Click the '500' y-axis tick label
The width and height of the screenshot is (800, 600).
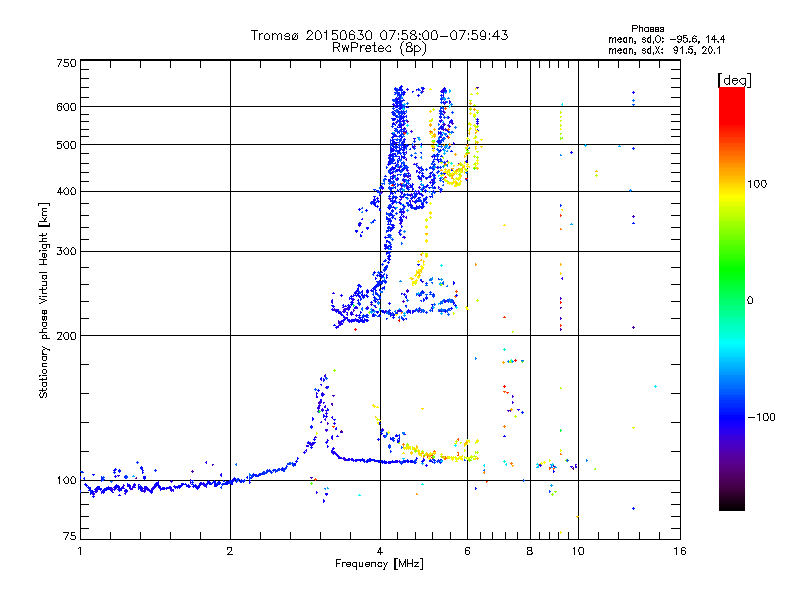(66, 145)
